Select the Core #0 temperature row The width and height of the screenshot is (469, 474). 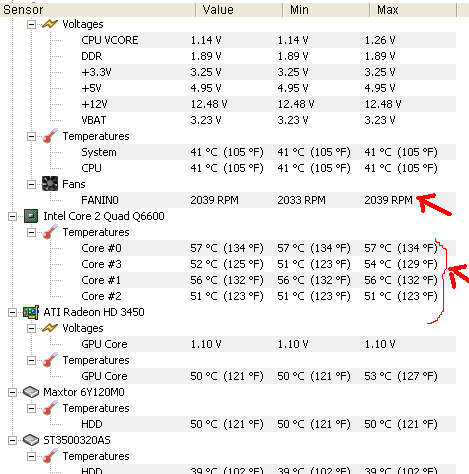(268, 248)
